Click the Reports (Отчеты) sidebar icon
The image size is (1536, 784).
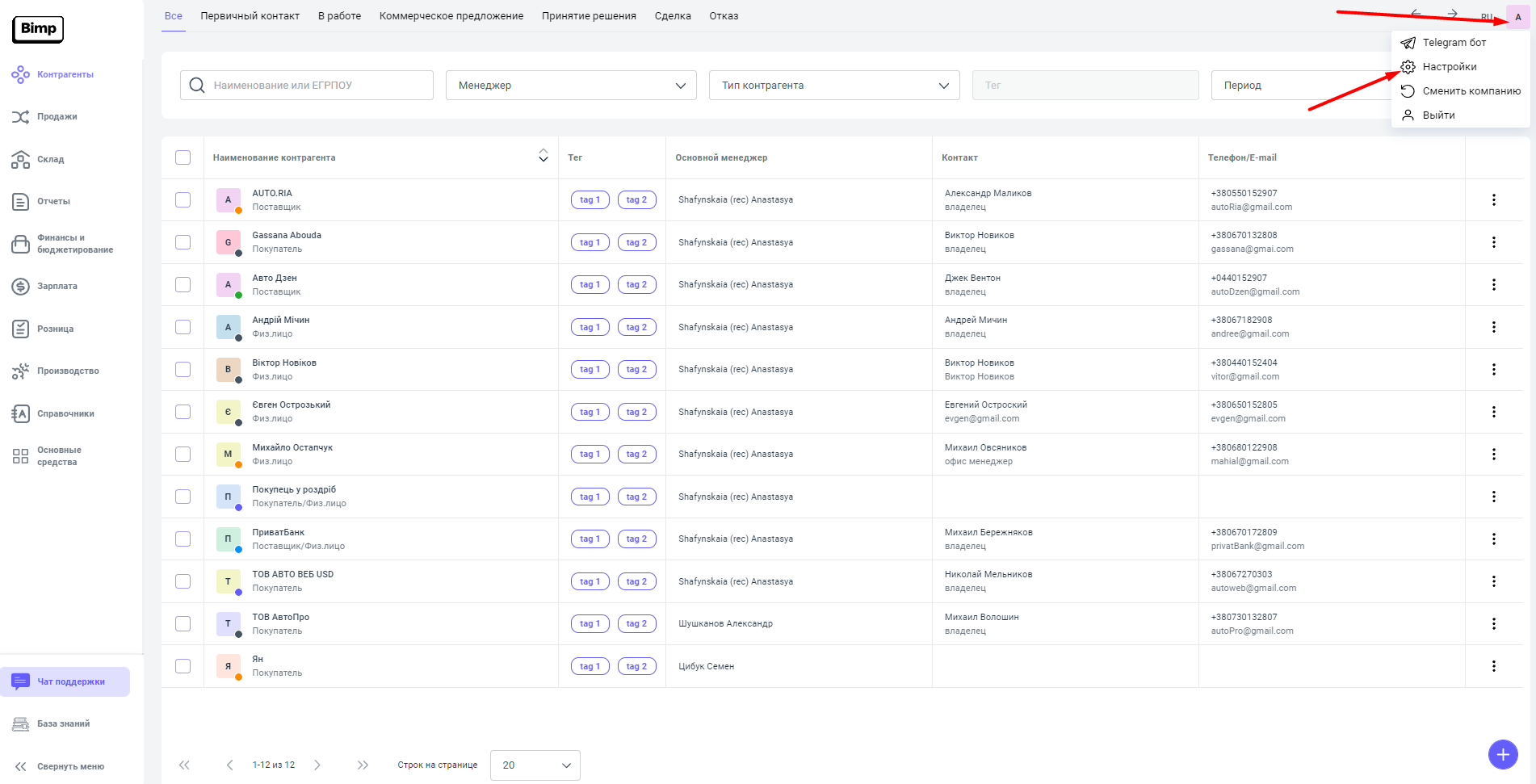[x=21, y=202]
